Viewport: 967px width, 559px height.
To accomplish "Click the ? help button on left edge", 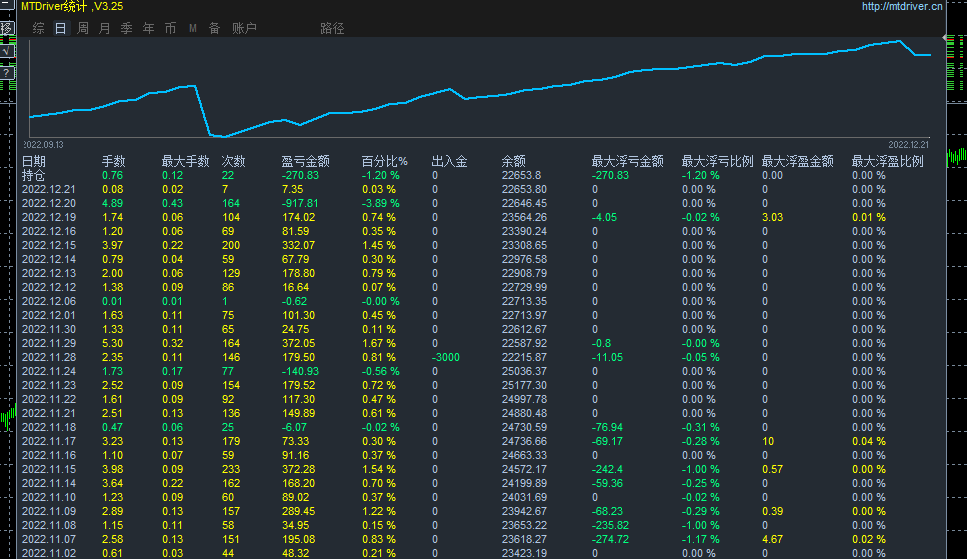I will click(6, 73).
